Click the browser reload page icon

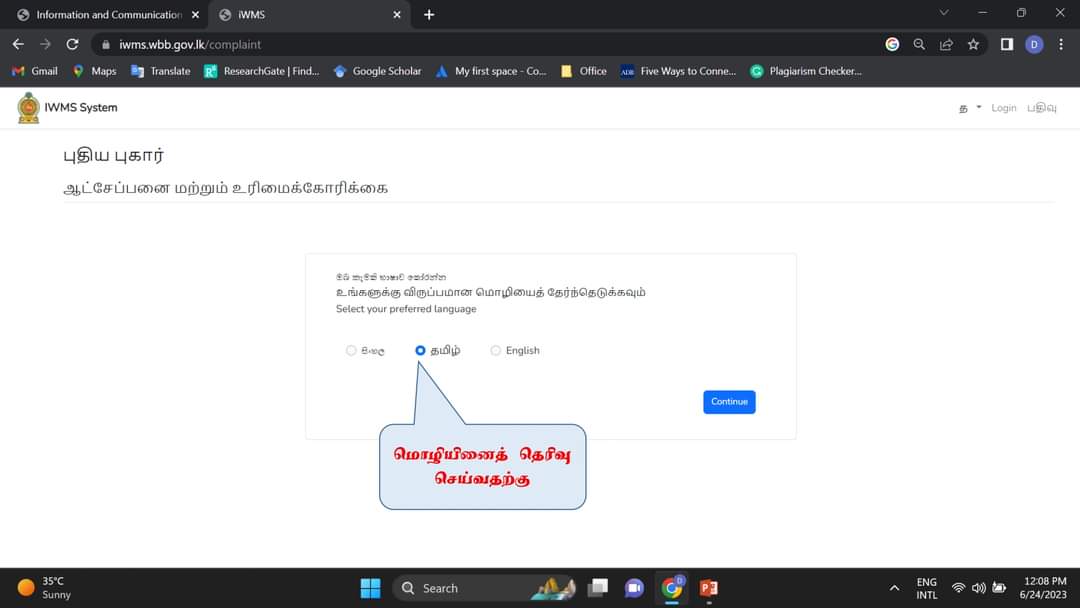72,44
